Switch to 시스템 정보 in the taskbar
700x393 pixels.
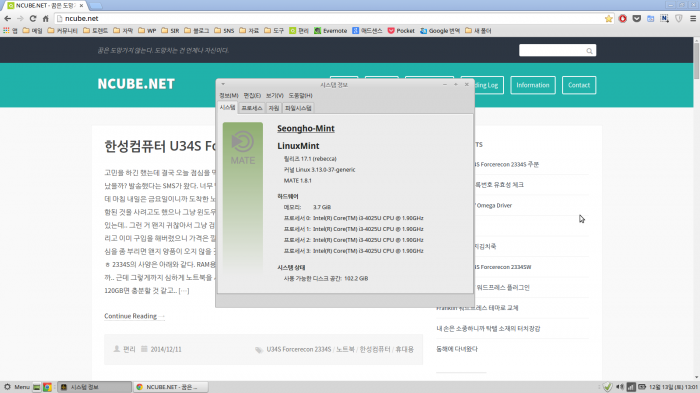[94, 387]
